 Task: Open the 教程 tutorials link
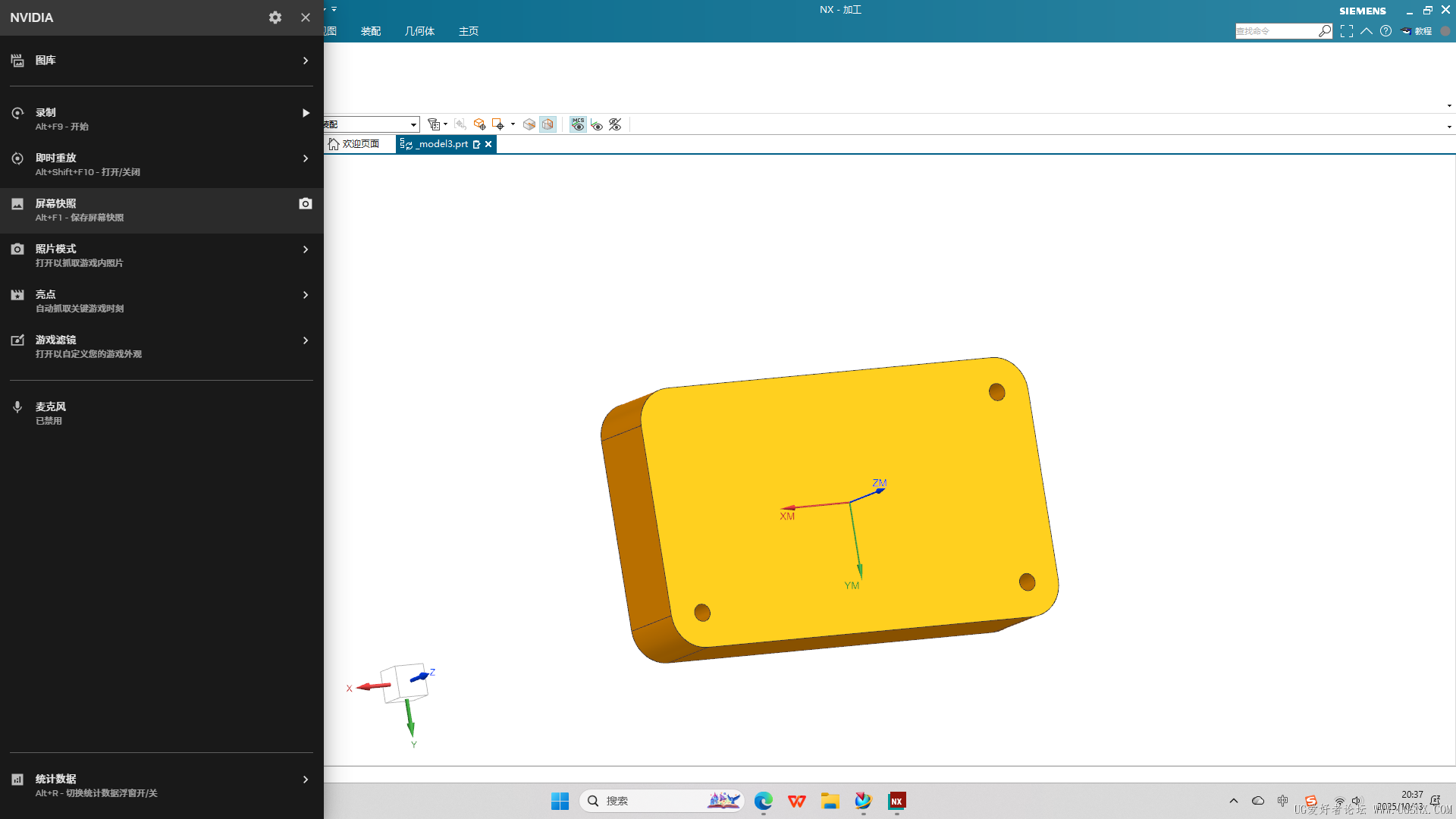click(1417, 31)
